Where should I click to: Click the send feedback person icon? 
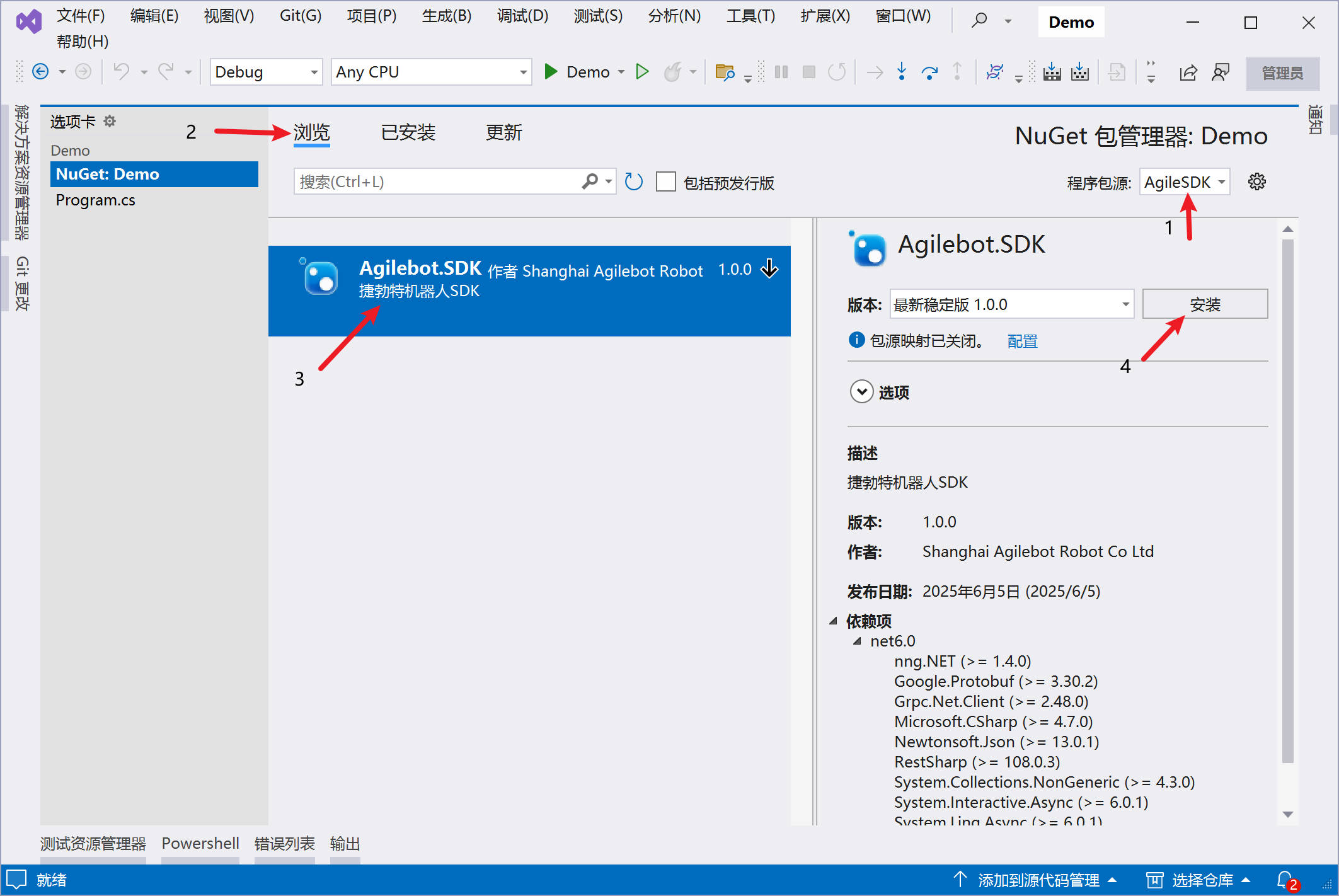pos(1221,72)
